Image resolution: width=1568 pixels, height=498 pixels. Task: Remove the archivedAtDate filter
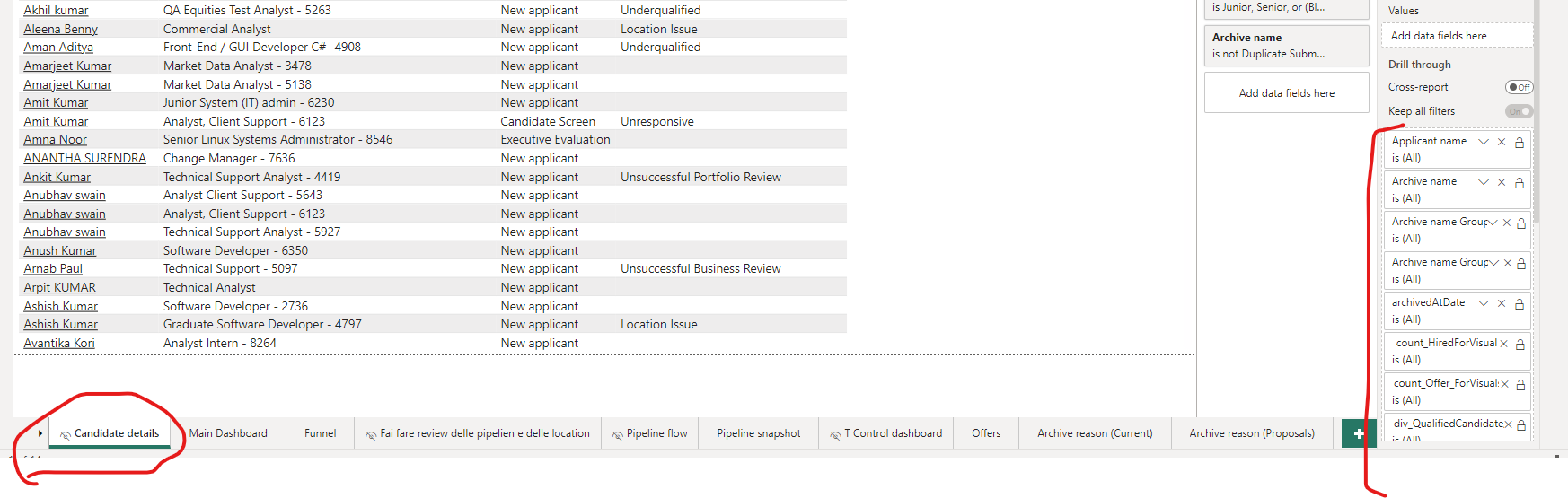pyautogui.click(x=1502, y=303)
